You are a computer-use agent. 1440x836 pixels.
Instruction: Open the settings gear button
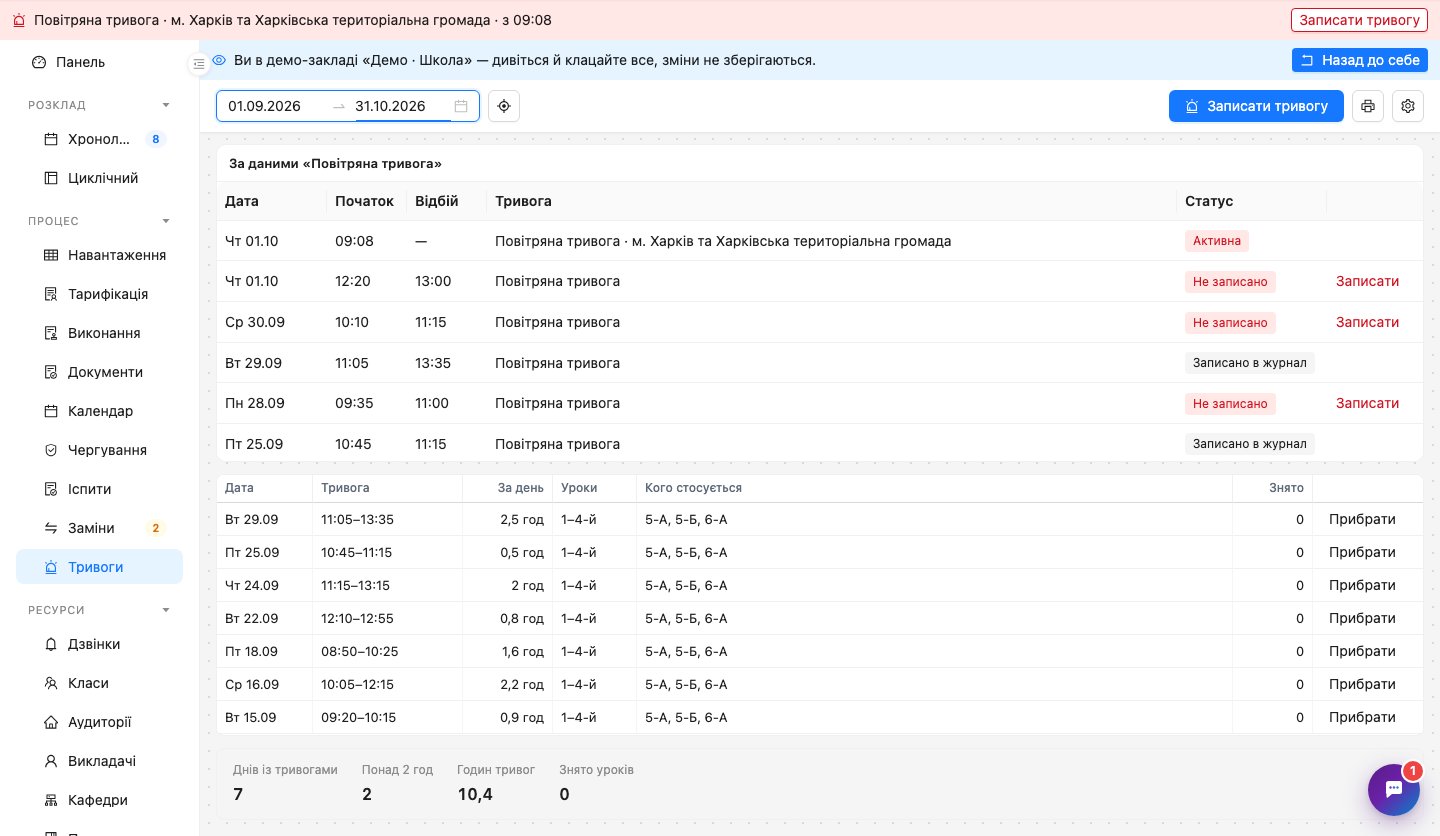[1408, 106]
